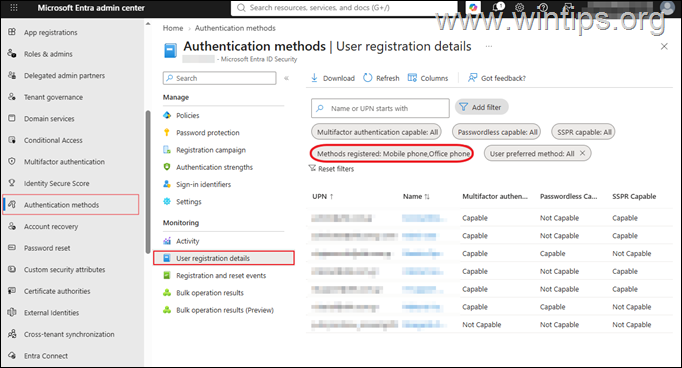The width and height of the screenshot is (682, 368).
Task: Click the SSPR Capable column header
Action: 634,197
